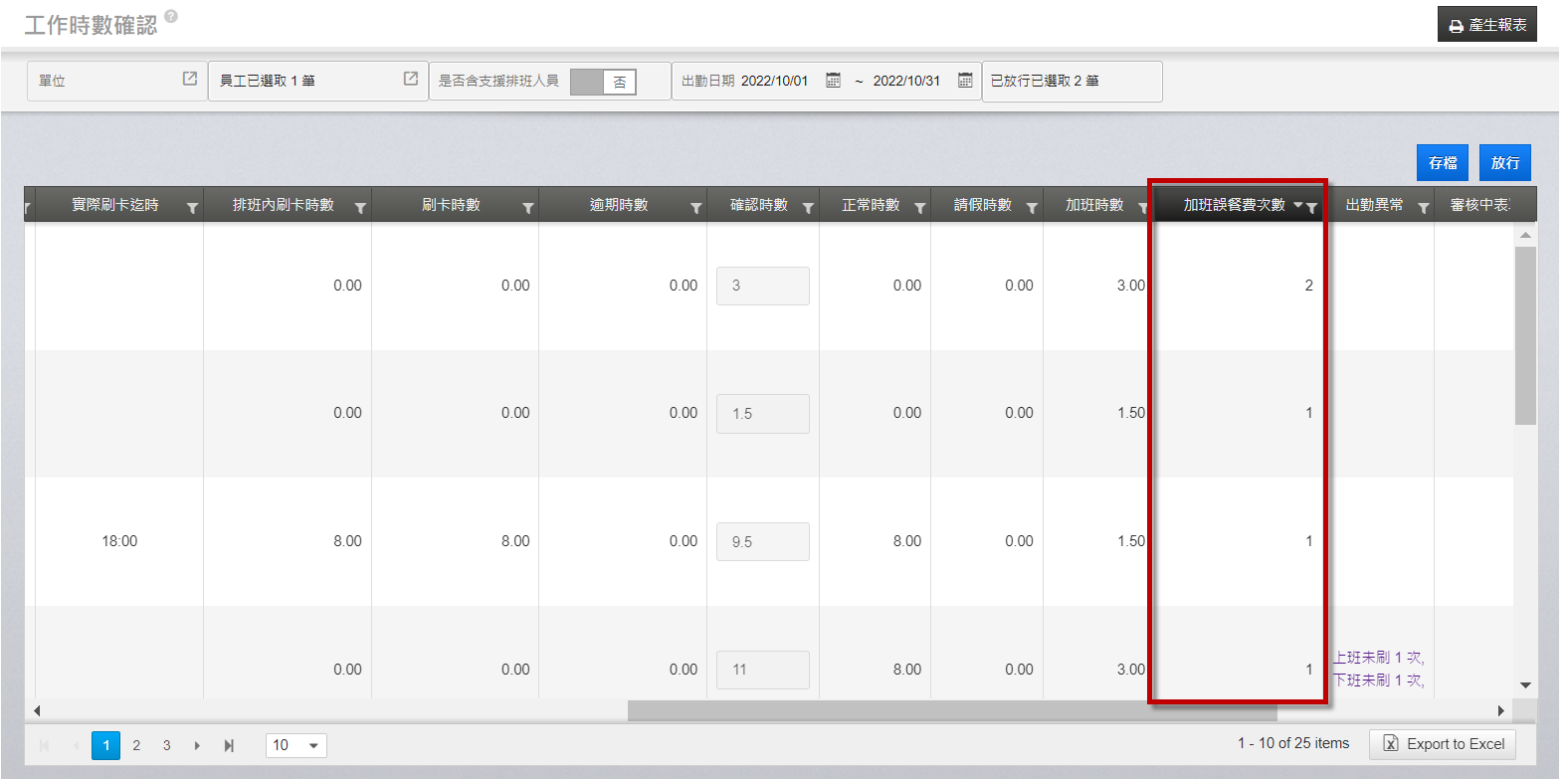Open the end date calendar picker
The width and height of the screenshot is (1568, 779).
[x=965, y=81]
